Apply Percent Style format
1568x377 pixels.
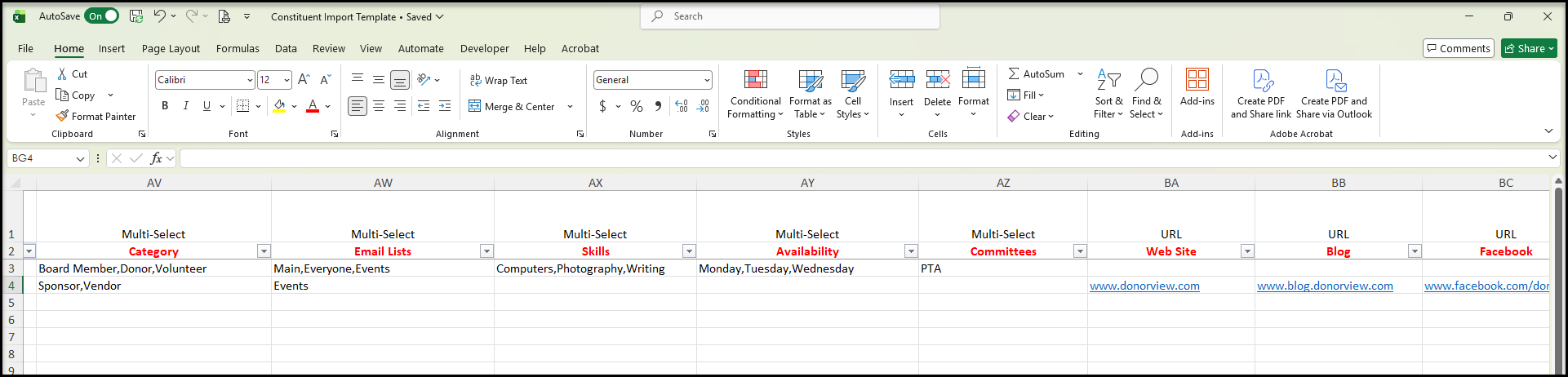tap(637, 106)
